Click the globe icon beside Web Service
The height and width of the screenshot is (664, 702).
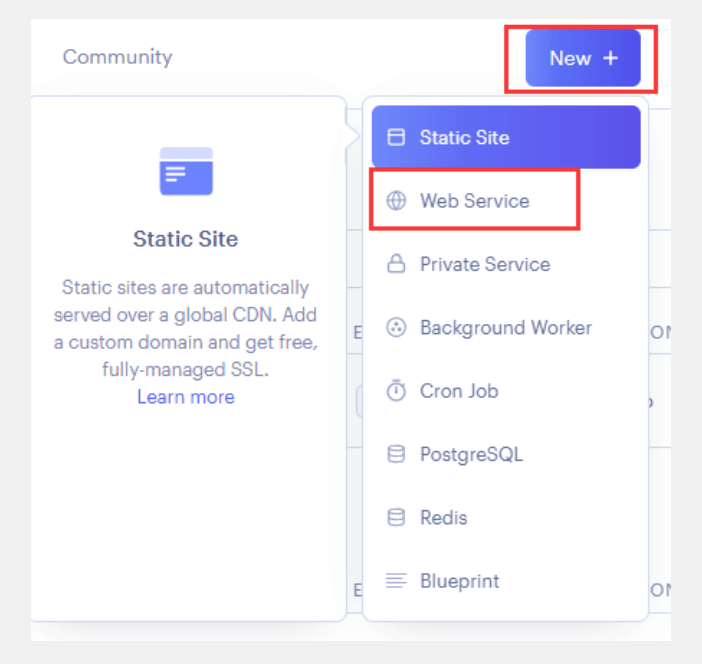397,201
